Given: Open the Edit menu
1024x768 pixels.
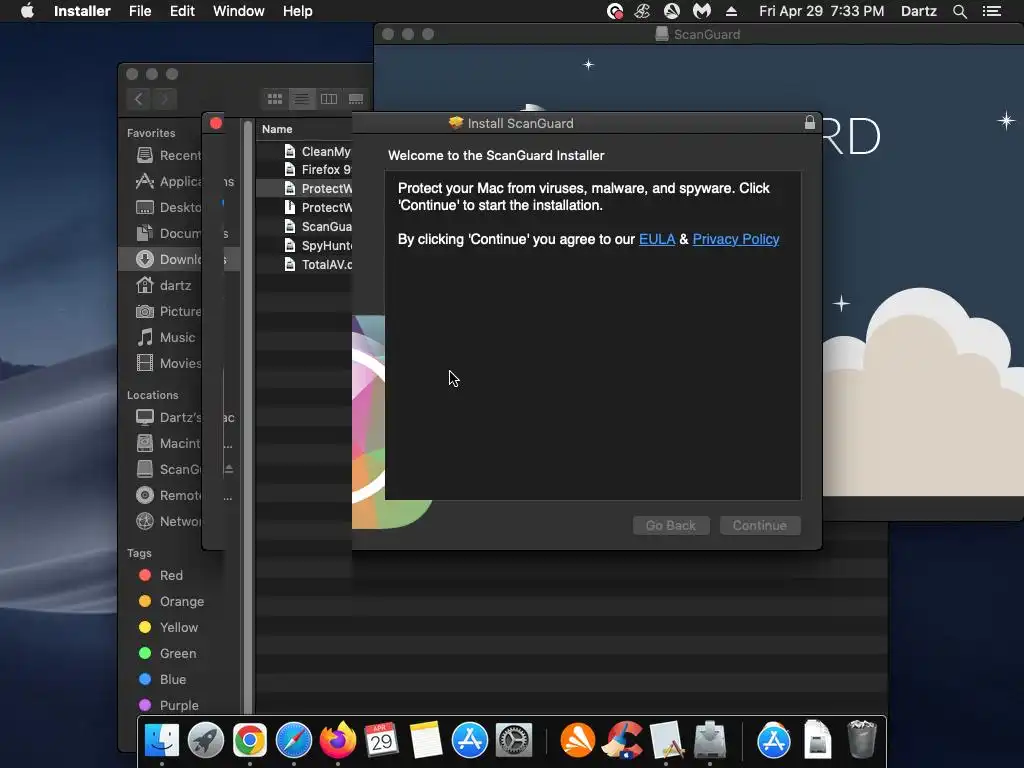Looking at the screenshot, I should pos(182,11).
